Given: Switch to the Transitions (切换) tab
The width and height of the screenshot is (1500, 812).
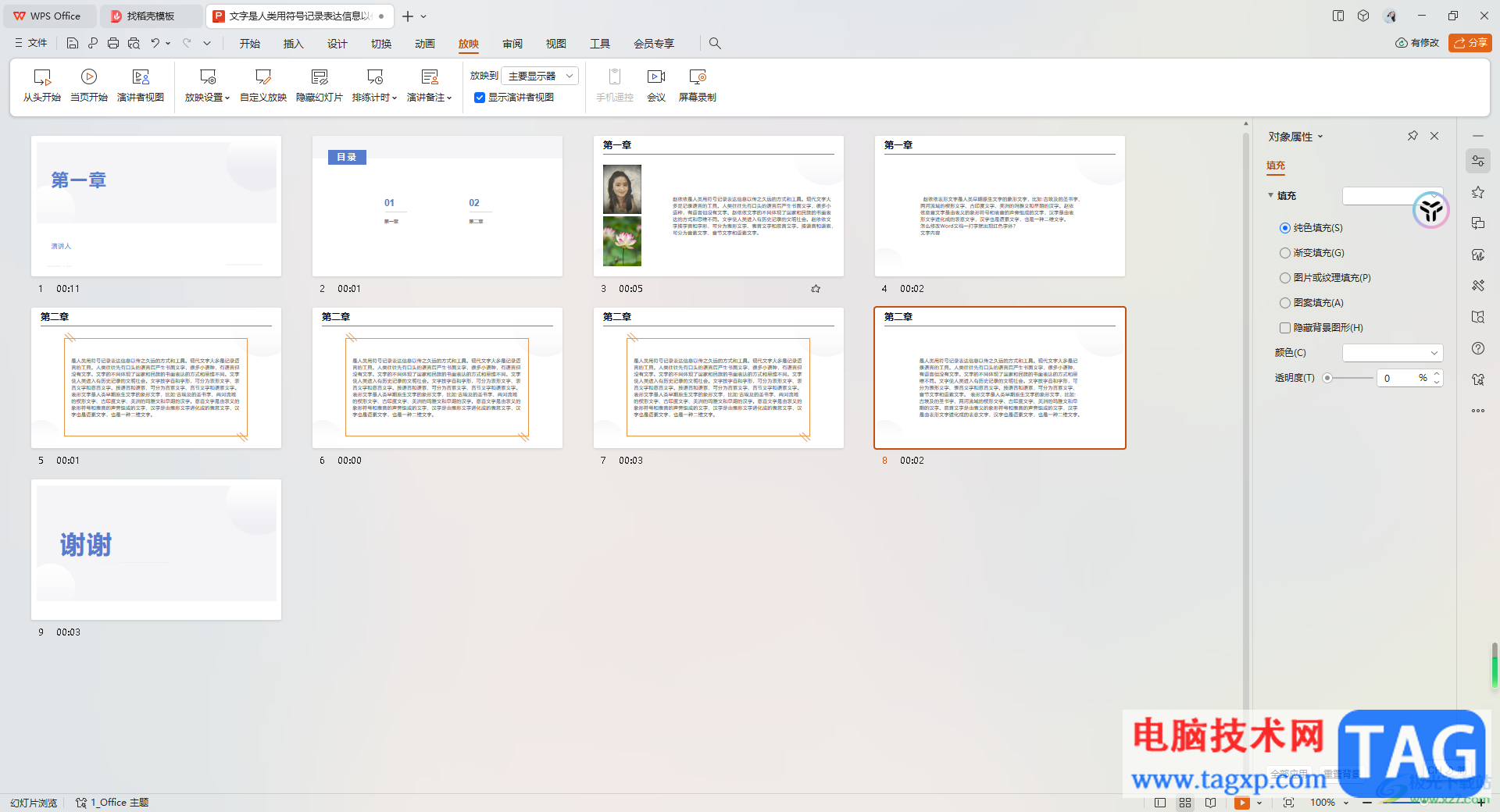Looking at the screenshot, I should 381,44.
